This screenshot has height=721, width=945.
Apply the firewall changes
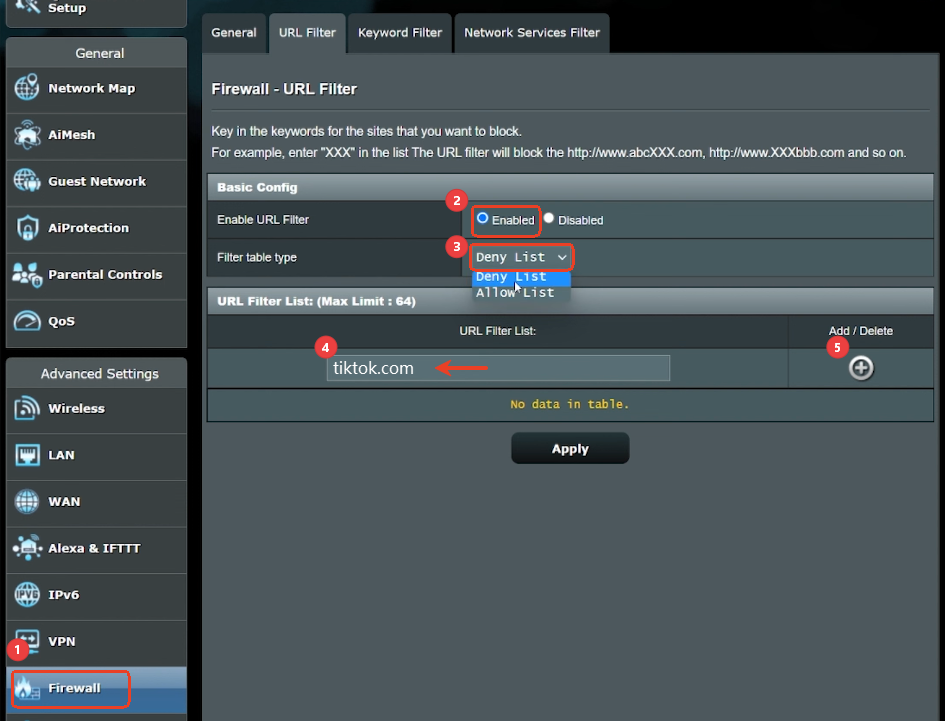pos(570,447)
